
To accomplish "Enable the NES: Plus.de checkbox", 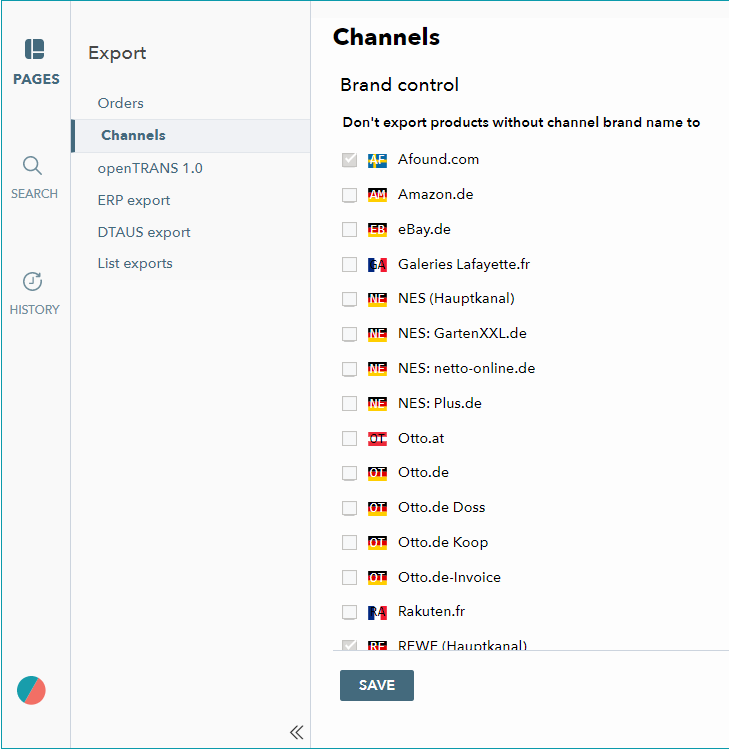I will coord(349,403).
